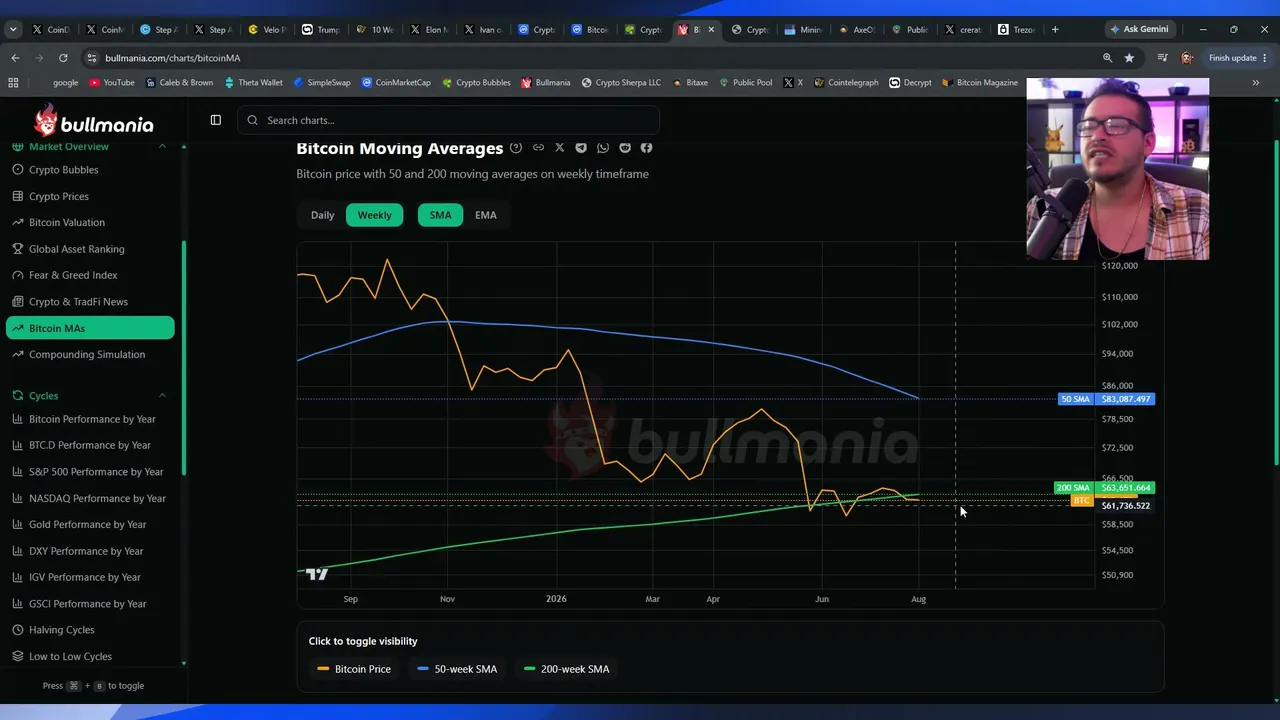Open Bitcoin Performance by Year
Screen dimensions: 1280x720
[90, 419]
